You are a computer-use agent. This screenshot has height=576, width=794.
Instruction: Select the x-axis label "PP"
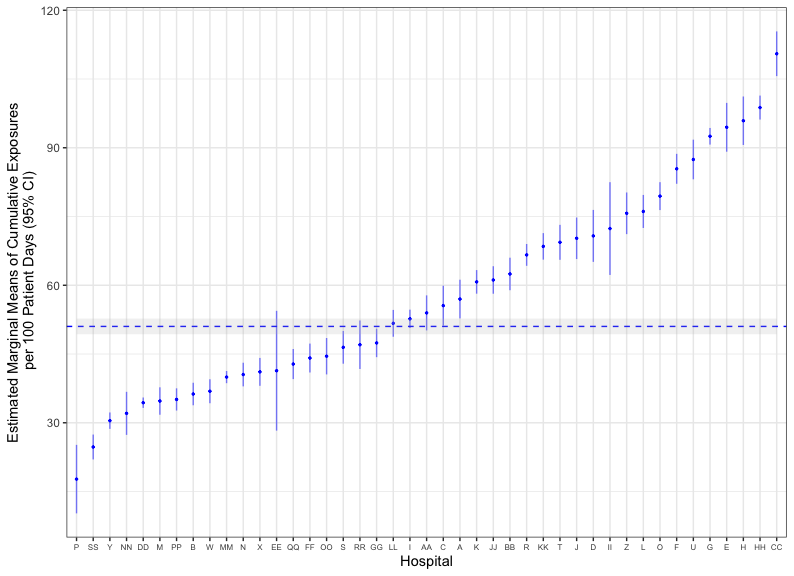177,547
